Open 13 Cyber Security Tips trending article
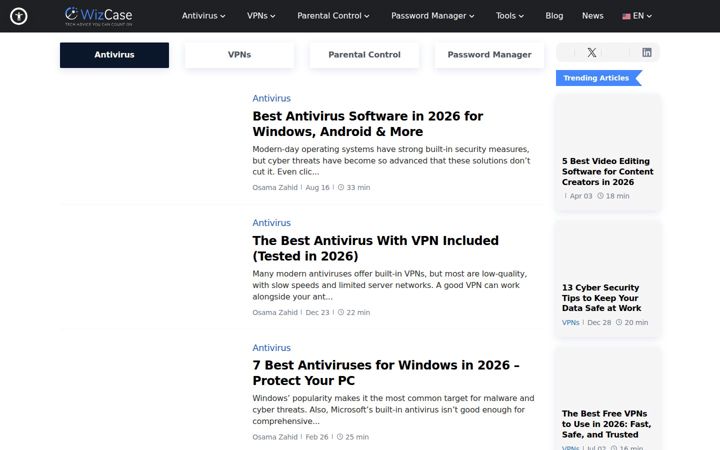The height and width of the screenshot is (450, 720). click(601, 298)
